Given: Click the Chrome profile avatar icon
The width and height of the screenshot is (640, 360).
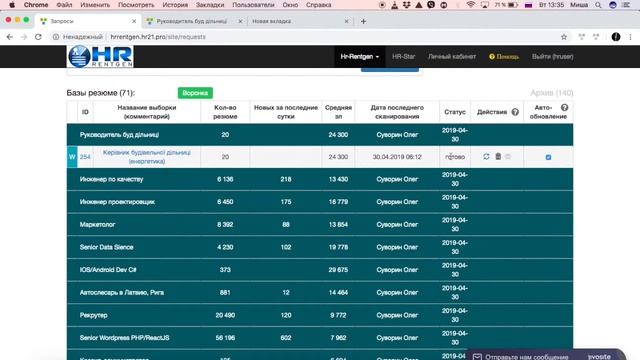Looking at the screenshot, I should pyautogui.click(x=616, y=37).
